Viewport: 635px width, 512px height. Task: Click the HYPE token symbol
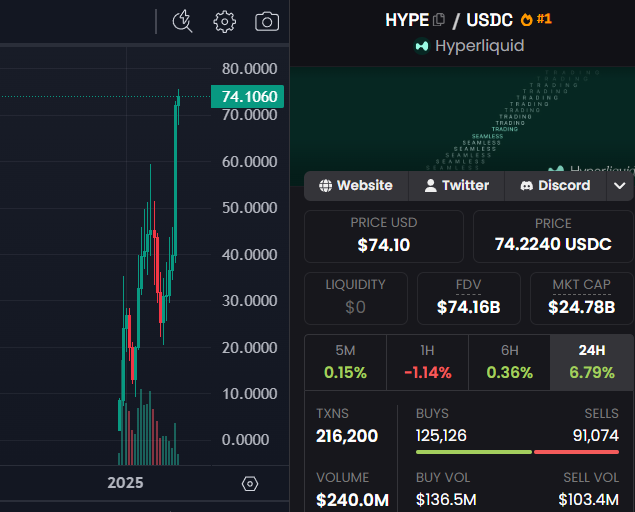(x=407, y=20)
